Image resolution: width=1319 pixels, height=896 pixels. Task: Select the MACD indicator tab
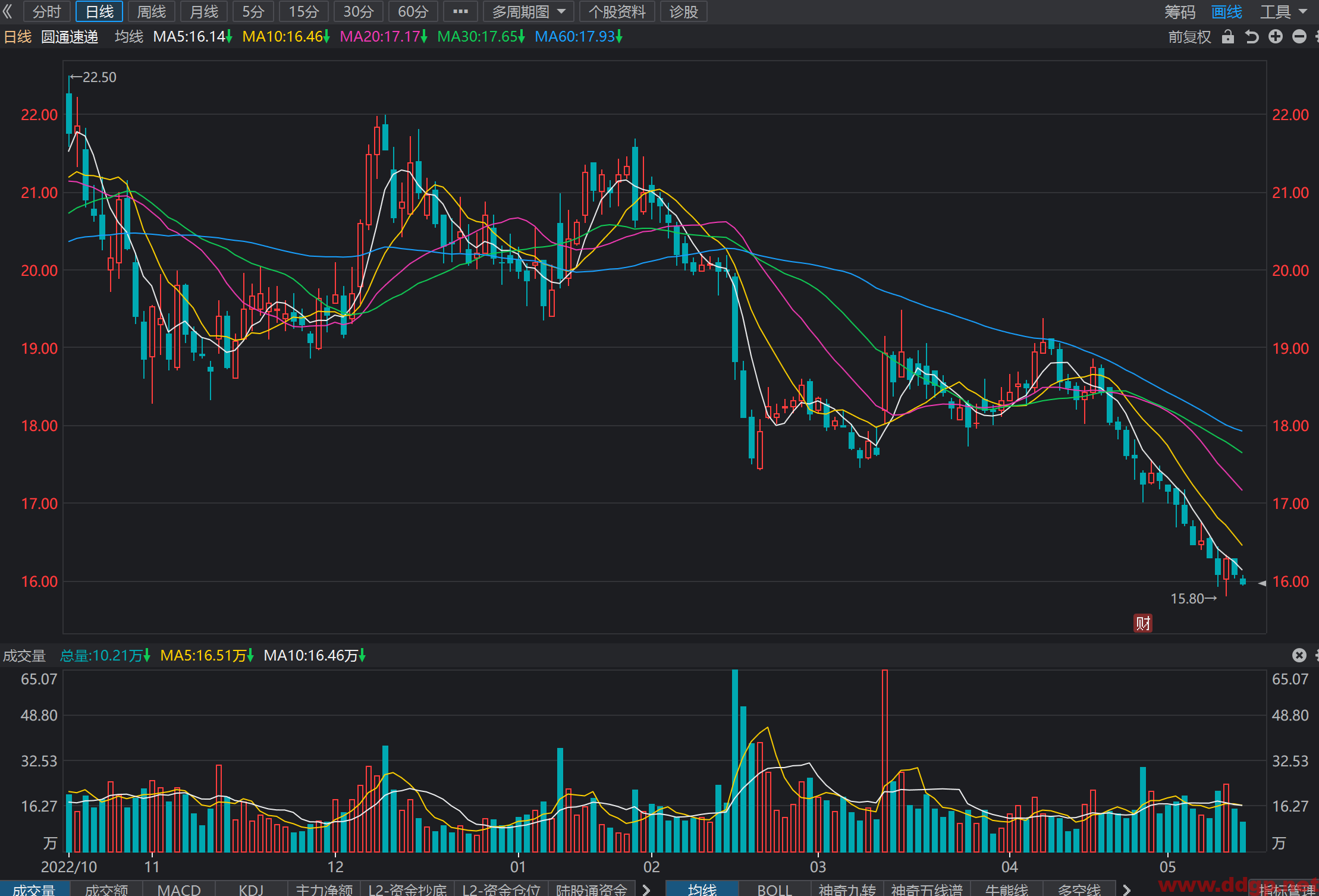(179, 889)
